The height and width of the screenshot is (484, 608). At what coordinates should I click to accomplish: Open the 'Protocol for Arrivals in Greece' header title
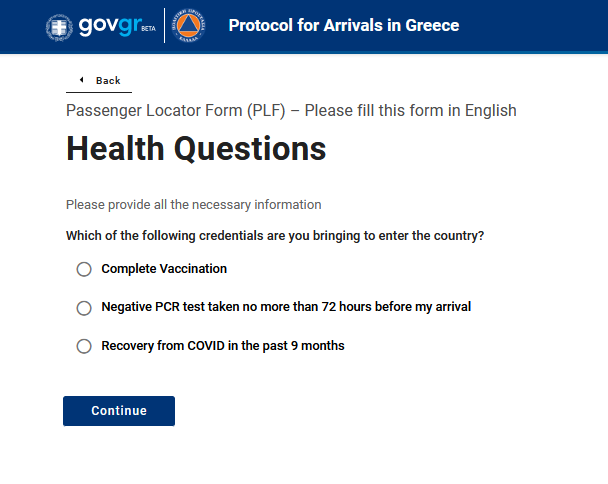[x=344, y=25]
